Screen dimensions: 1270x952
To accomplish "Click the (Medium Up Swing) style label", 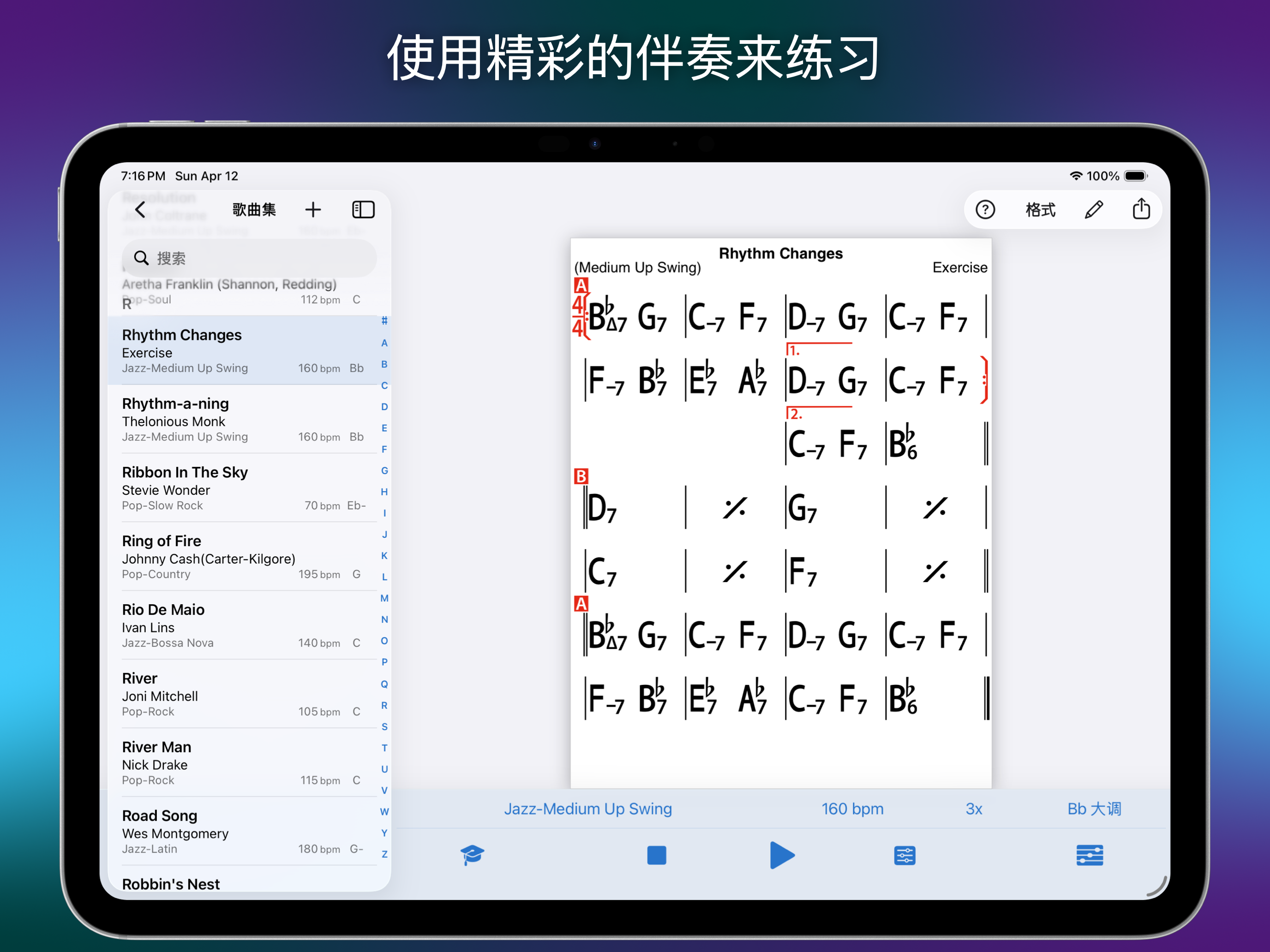I will pos(637,268).
